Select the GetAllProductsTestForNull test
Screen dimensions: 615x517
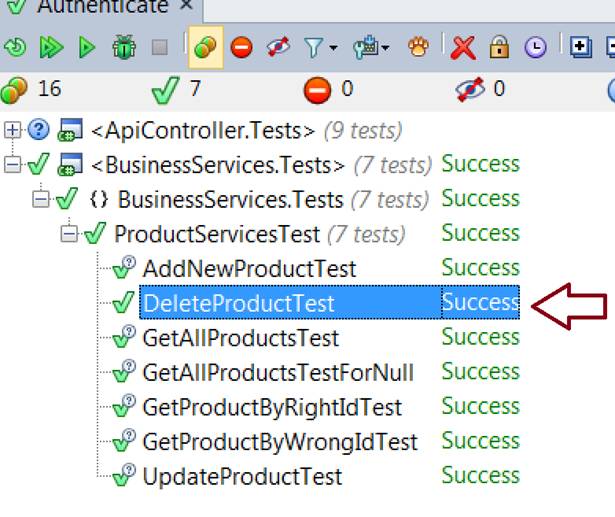278,373
